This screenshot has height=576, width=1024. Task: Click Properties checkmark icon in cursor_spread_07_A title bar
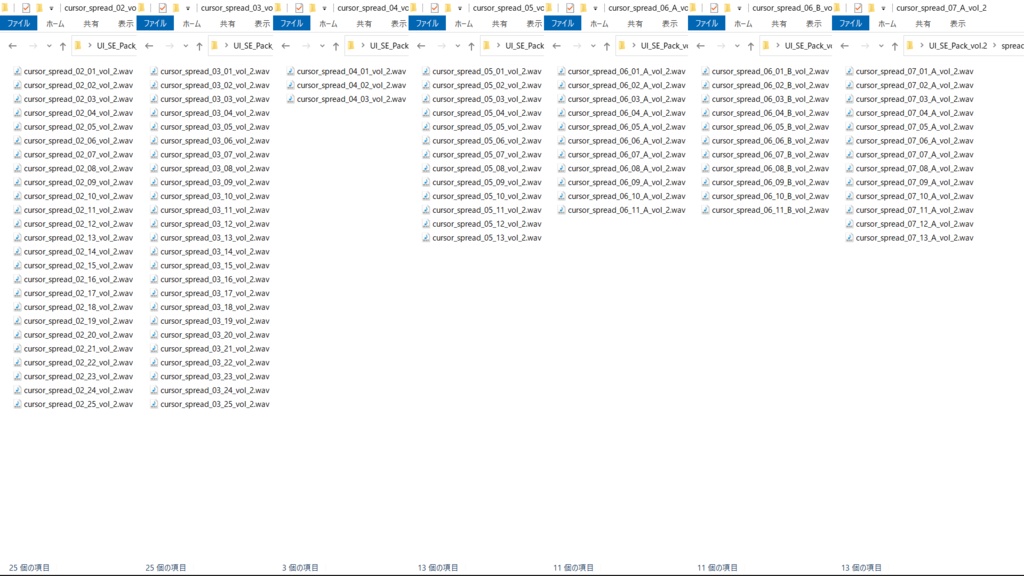[858, 8]
